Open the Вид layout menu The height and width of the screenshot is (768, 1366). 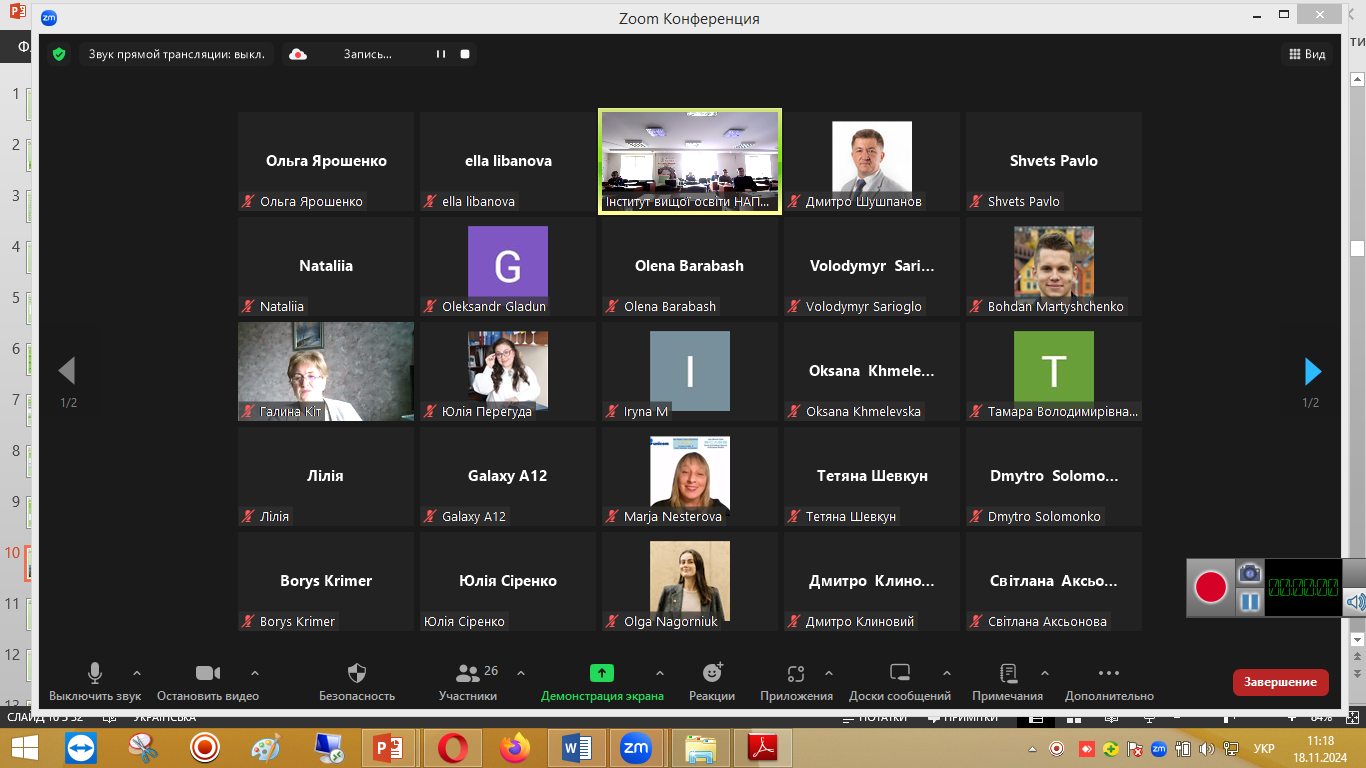coord(1307,54)
